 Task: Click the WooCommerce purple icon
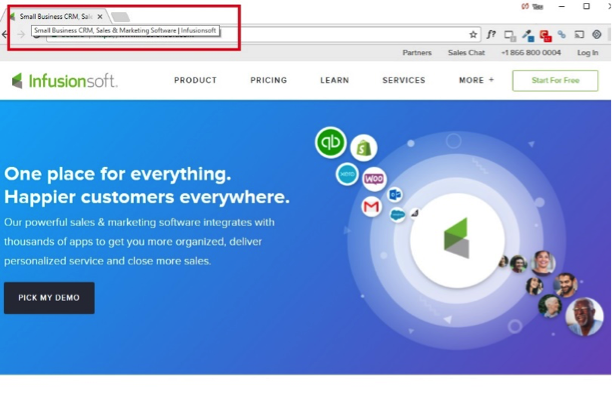374,179
